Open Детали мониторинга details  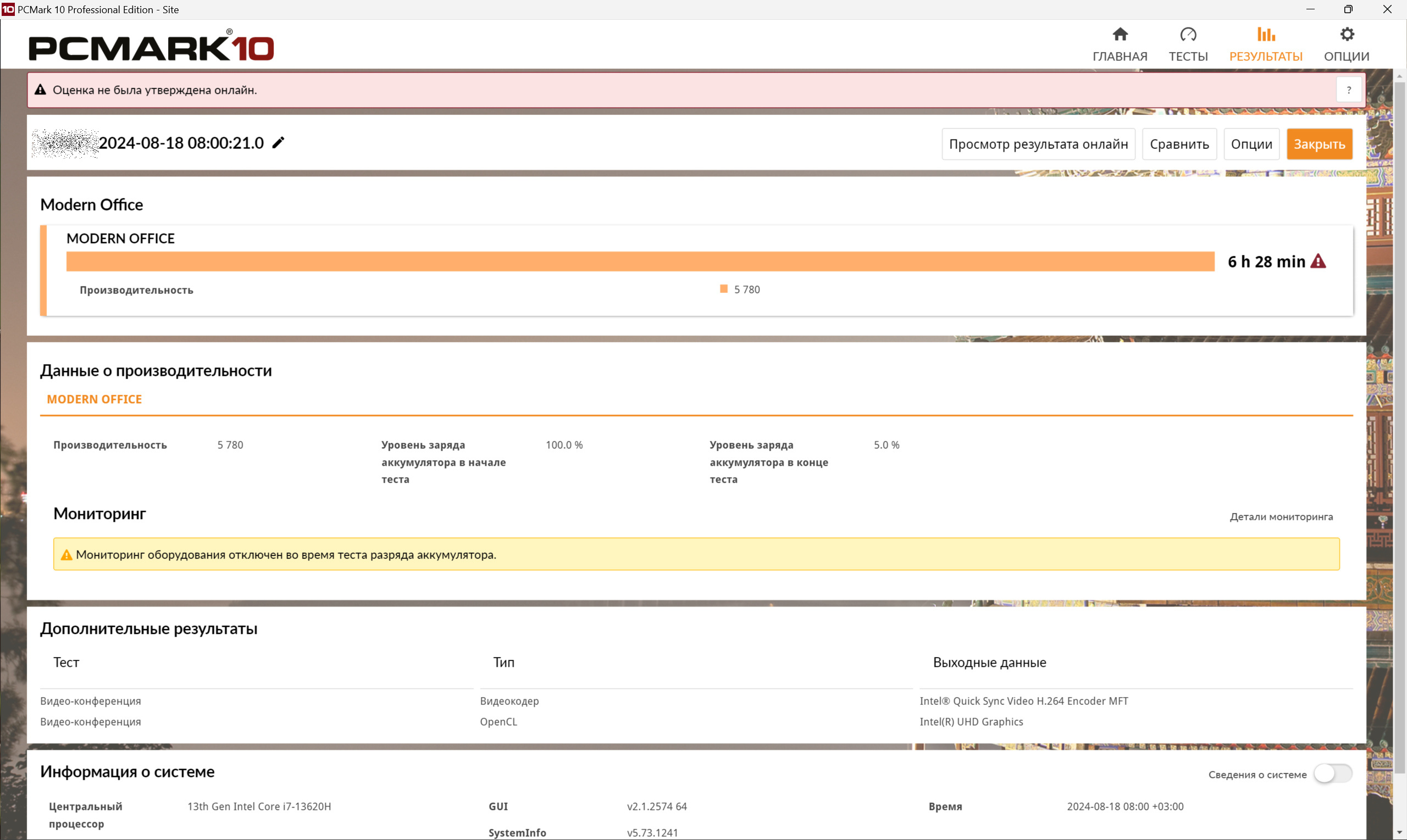pos(1281,517)
